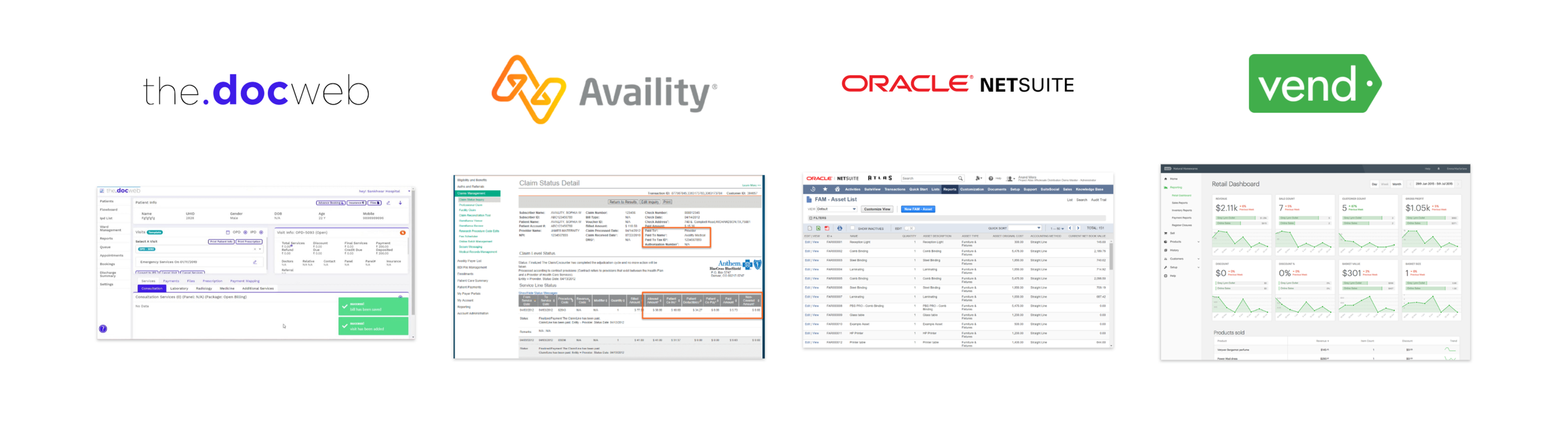Click the Vend Revenue $2.11k card

click(1242, 225)
